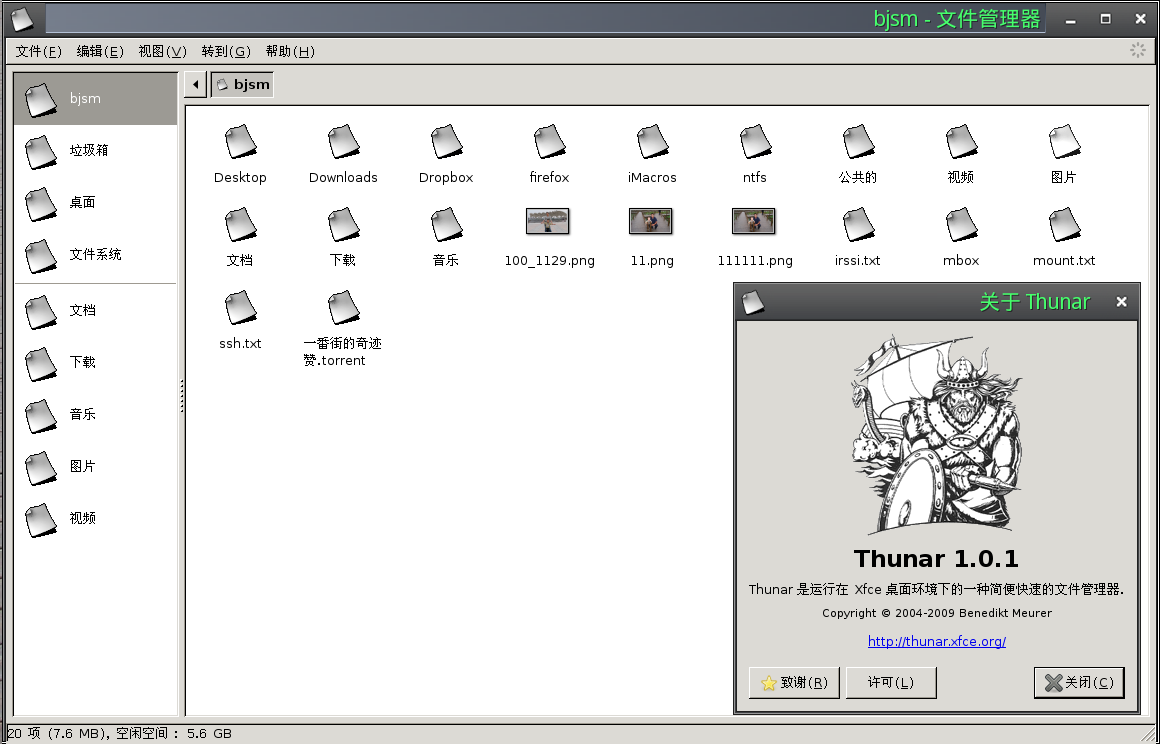The width and height of the screenshot is (1160, 744).
Task: Open 桌面 shortcut in sidebar
Action: tap(95, 203)
